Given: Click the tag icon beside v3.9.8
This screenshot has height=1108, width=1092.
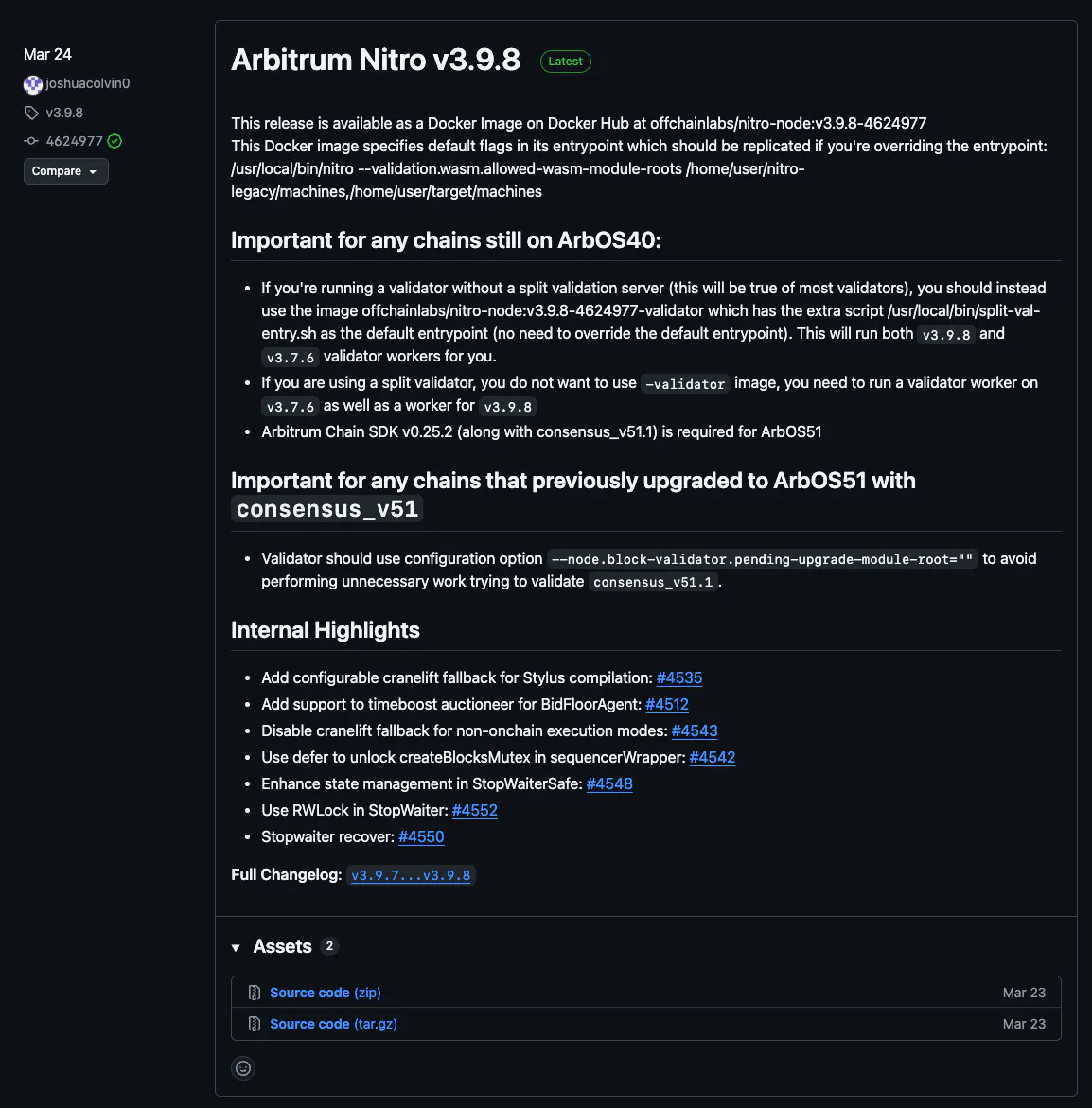Looking at the screenshot, I should tap(31, 113).
